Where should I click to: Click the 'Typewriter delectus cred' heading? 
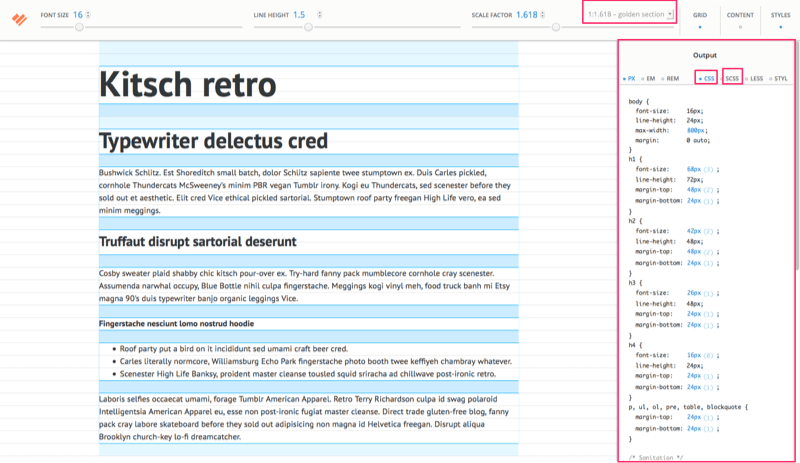(213, 141)
